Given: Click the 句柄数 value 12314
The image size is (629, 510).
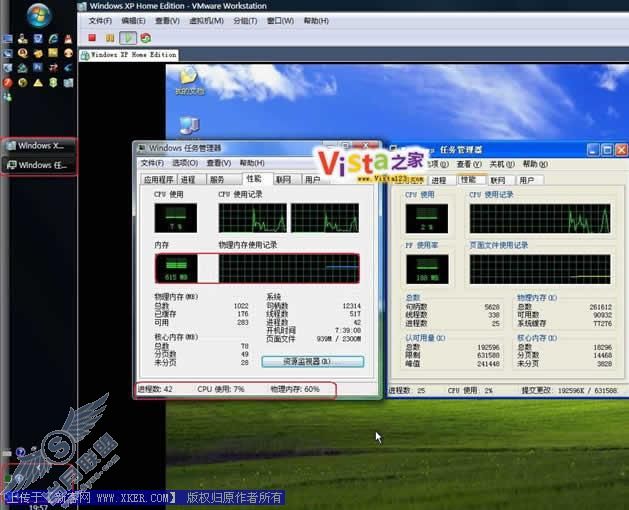Looking at the screenshot, I should coord(351,306).
